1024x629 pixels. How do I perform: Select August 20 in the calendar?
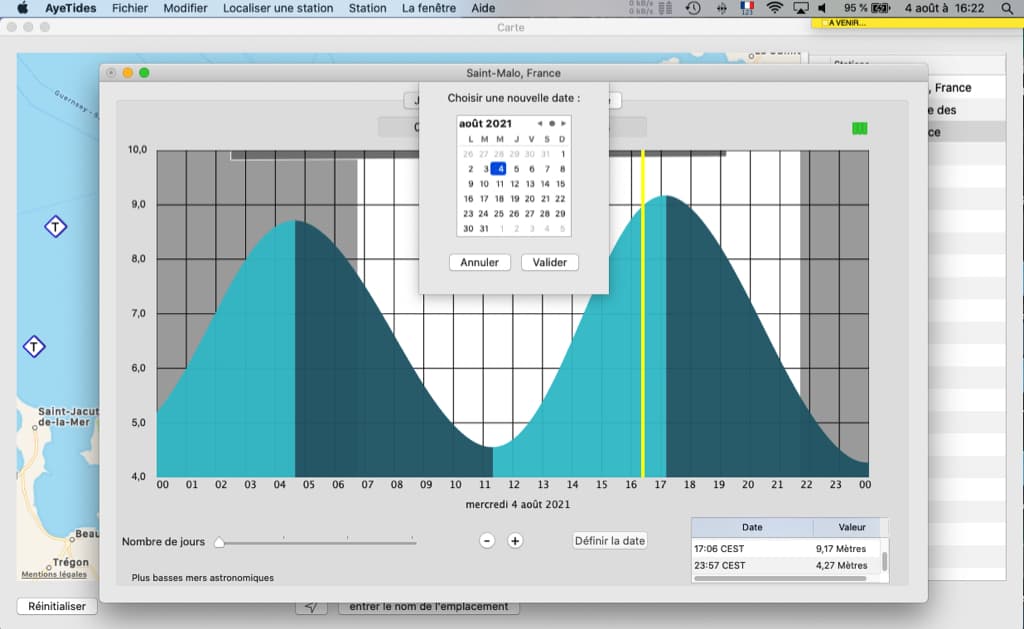pos(530,199)
